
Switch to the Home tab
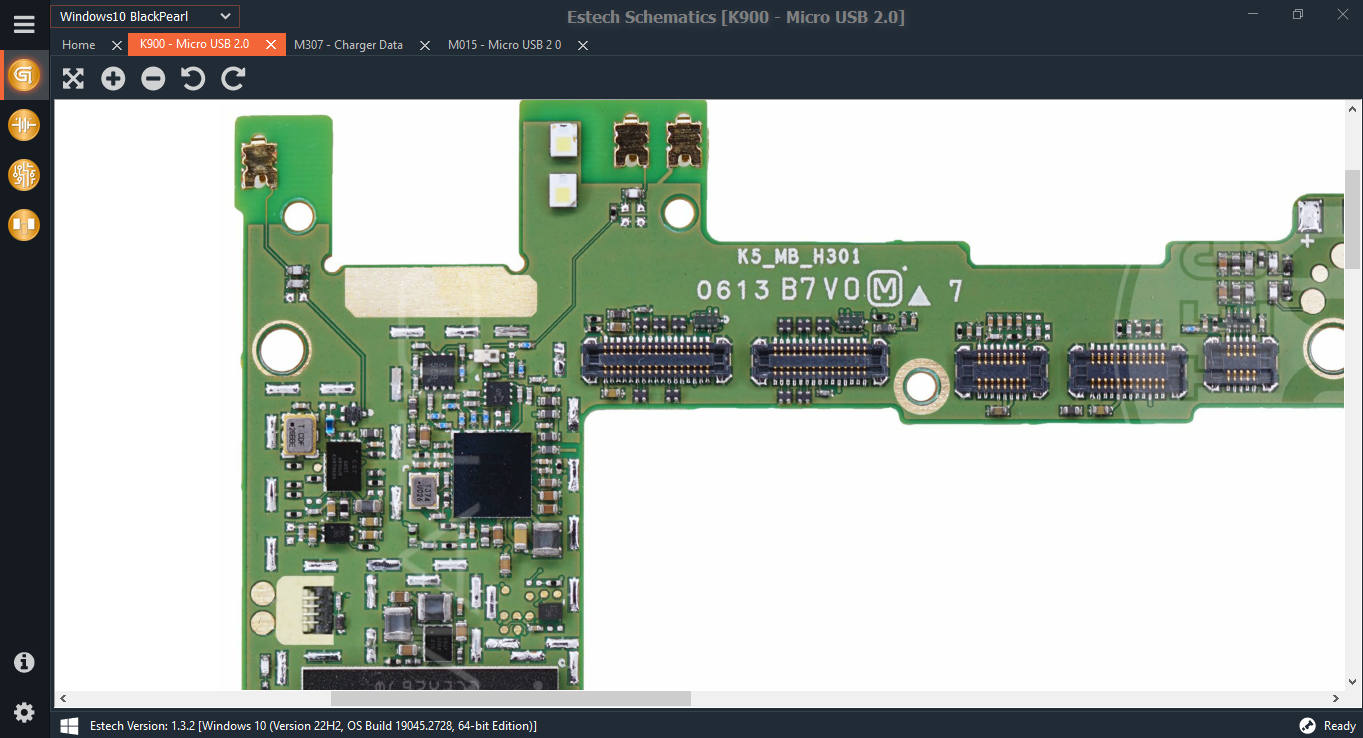click(79, 45)
